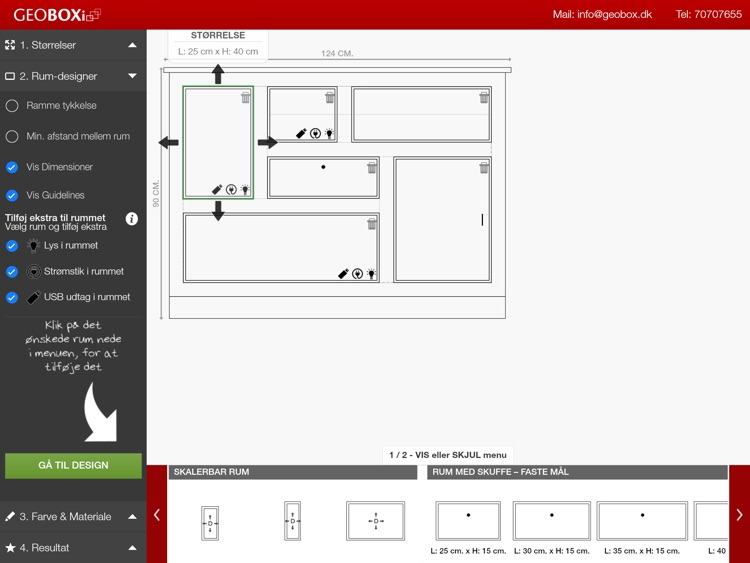This screenshot has height=563, width=750.
Task: Click the left resize arrow of selected room
Action: coord(168,142)
